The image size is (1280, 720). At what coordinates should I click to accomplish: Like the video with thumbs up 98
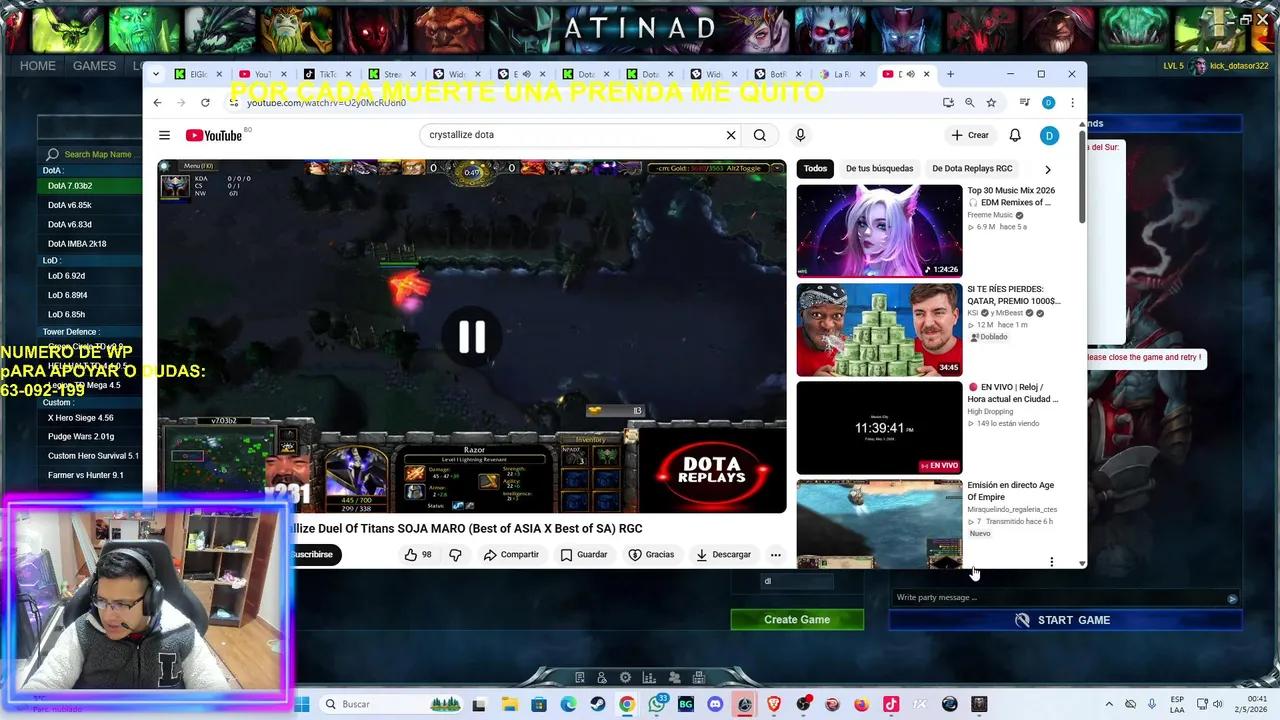(418, 555)
